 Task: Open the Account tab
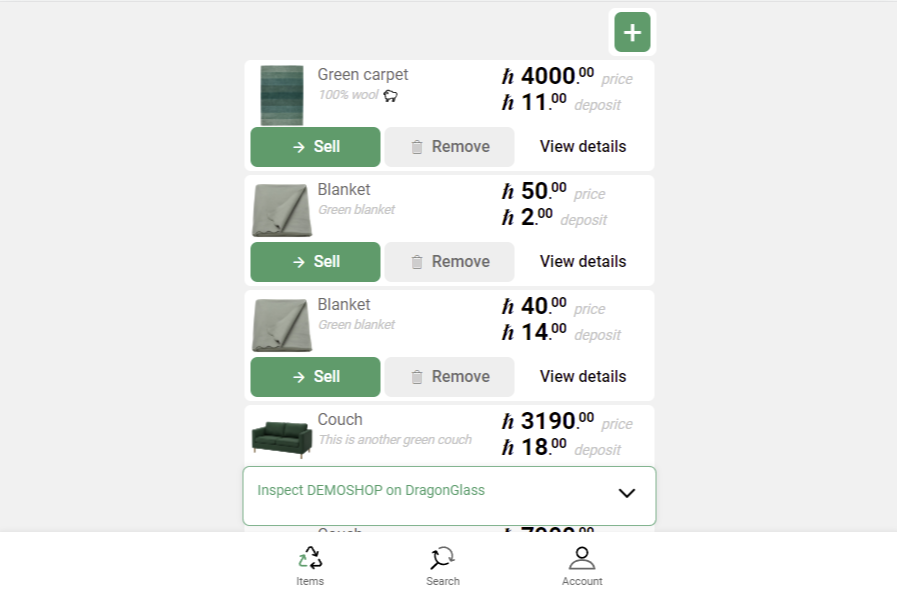point(582,566)
